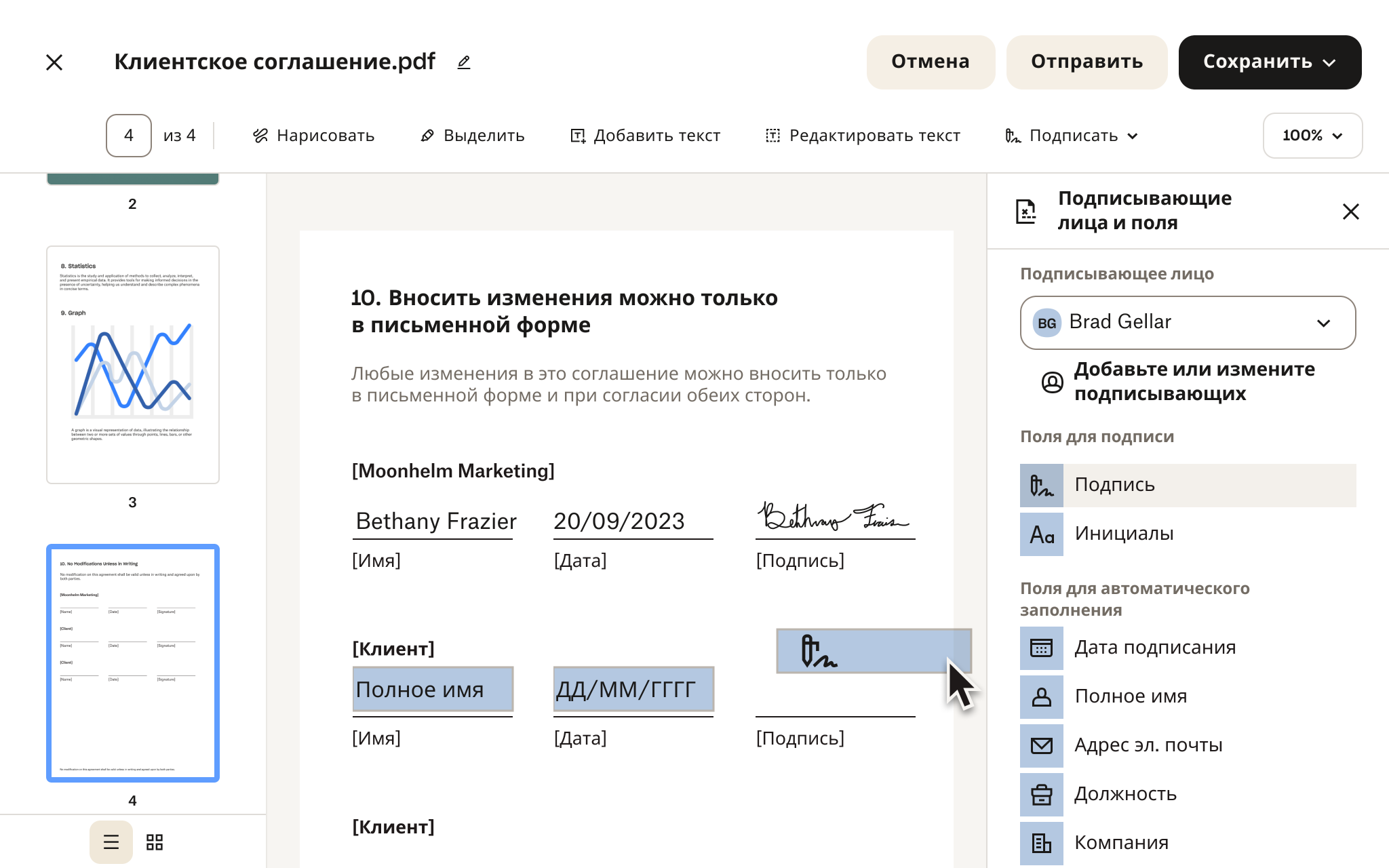The image size is (1389, 868).
Task: Click the pencil icon to rename the file
Action: 464,62
